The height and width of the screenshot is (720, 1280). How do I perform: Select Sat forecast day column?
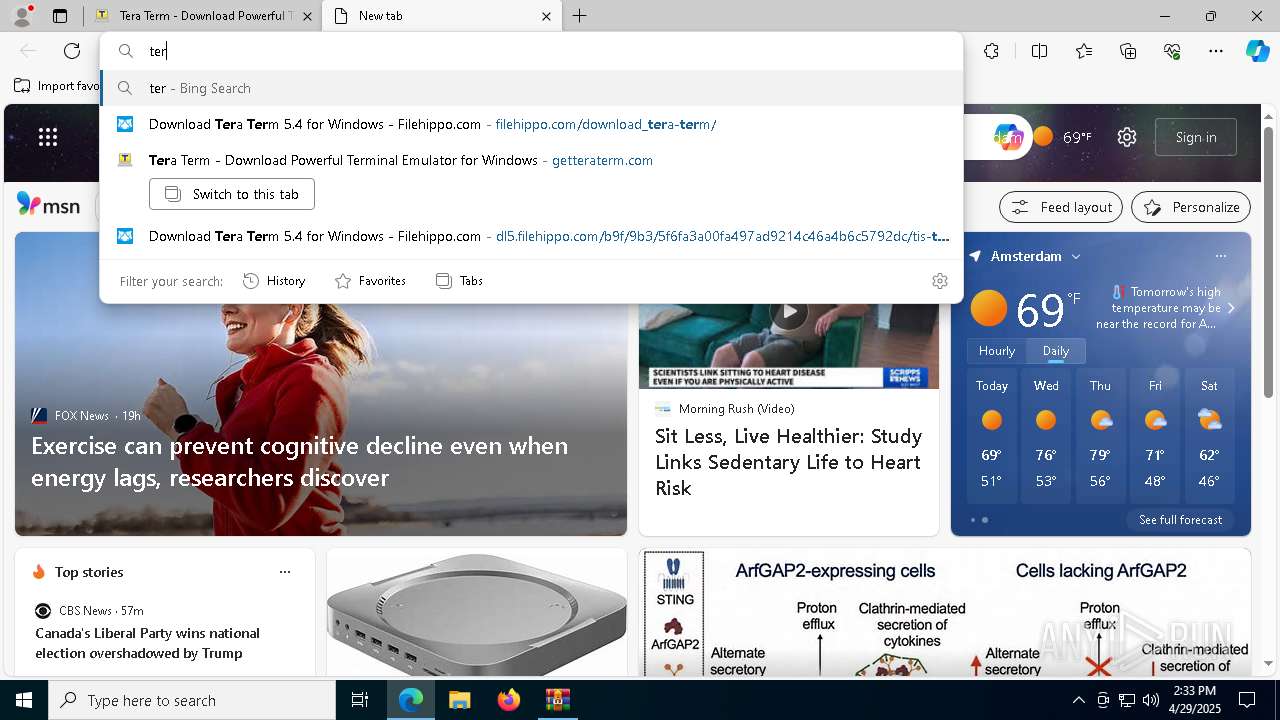coord(1209,438)
